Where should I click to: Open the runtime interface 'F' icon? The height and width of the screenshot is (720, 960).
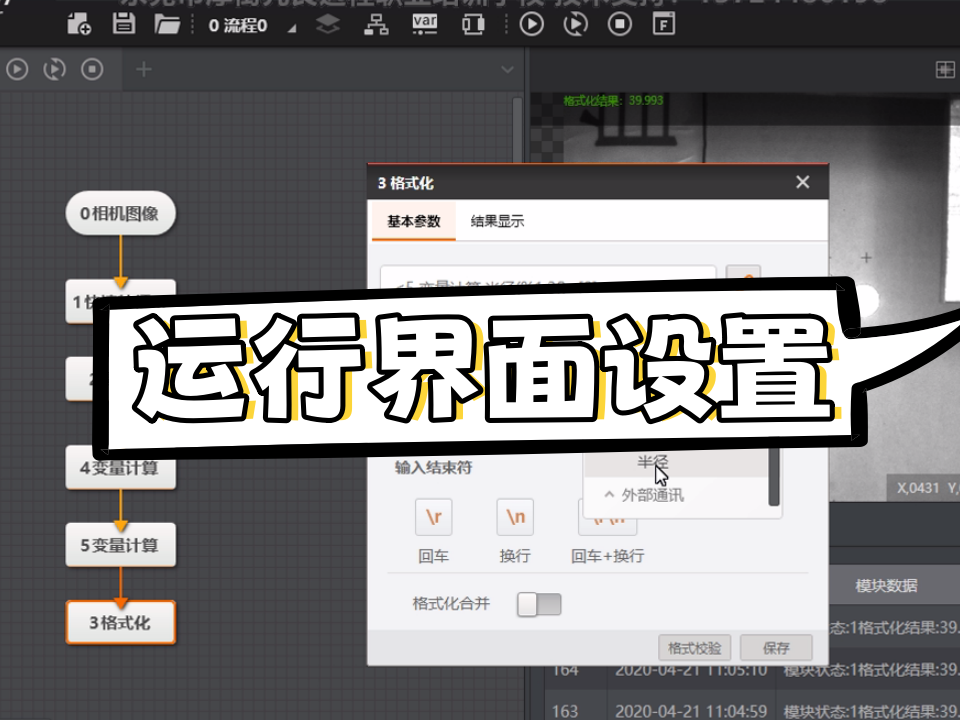[662, 24]
